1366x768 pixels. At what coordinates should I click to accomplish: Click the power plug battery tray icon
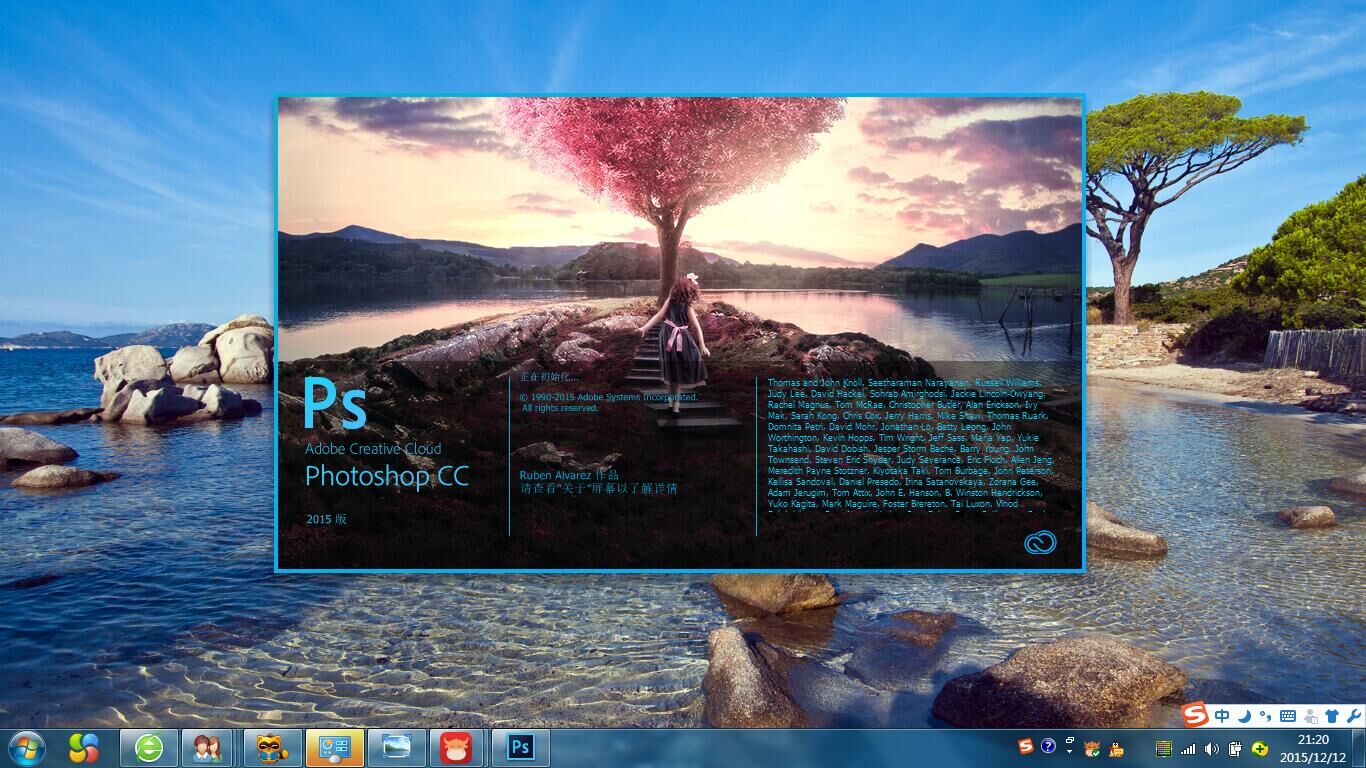[x=1236, y=748]
